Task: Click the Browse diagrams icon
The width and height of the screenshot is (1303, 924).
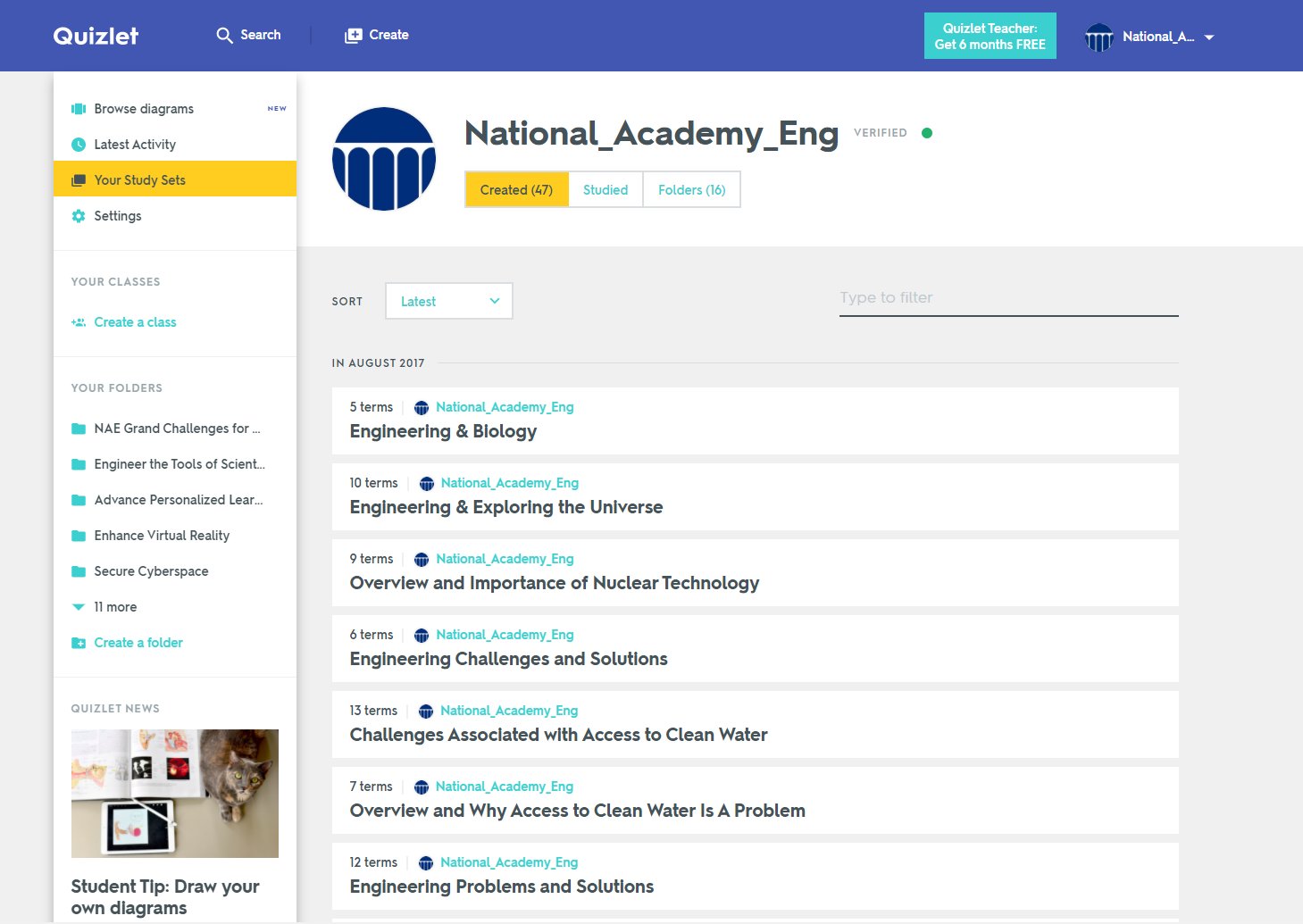Action: (x=79, y=109)
